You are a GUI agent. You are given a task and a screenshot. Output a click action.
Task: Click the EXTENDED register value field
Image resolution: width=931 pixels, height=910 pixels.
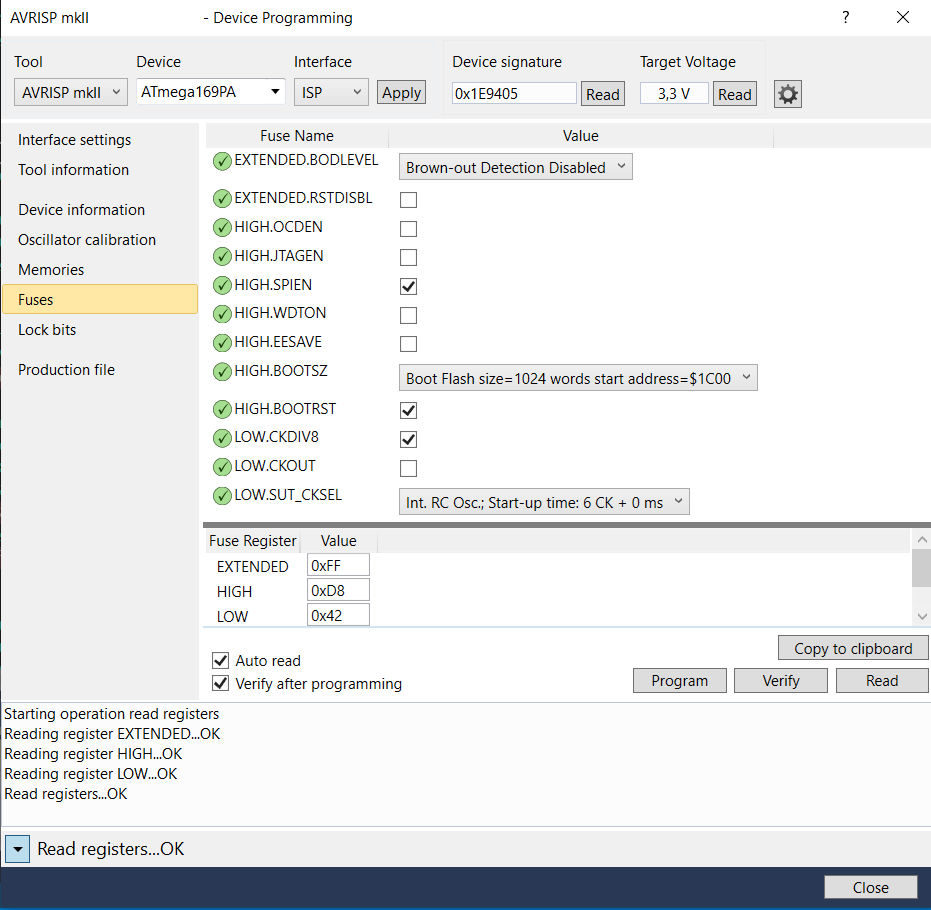(338, 565)
